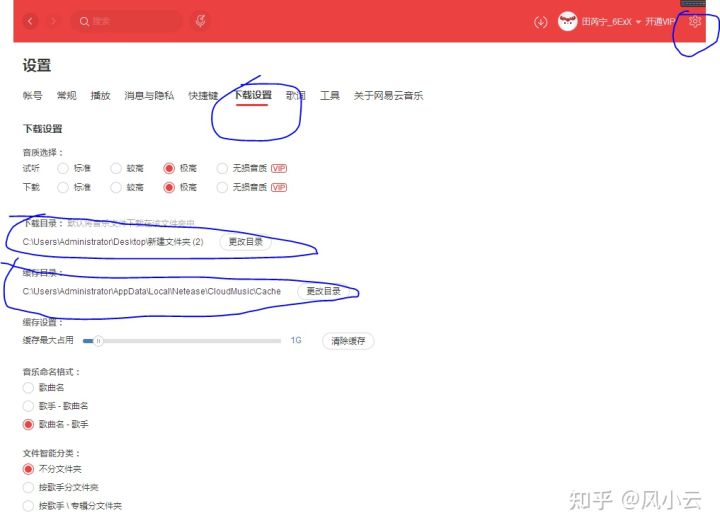Open the 关于网易云音乐 tab
The image size is (720, 530).
coord(388,96)
